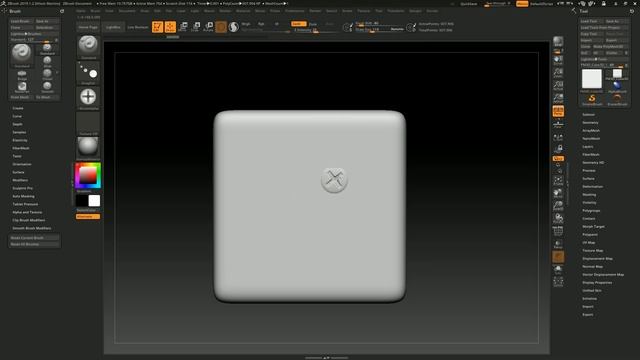The height and width of the screenshot is (360, 640).
Task: Click the SwitchColor black and white swatches
Action: (88, 200)
